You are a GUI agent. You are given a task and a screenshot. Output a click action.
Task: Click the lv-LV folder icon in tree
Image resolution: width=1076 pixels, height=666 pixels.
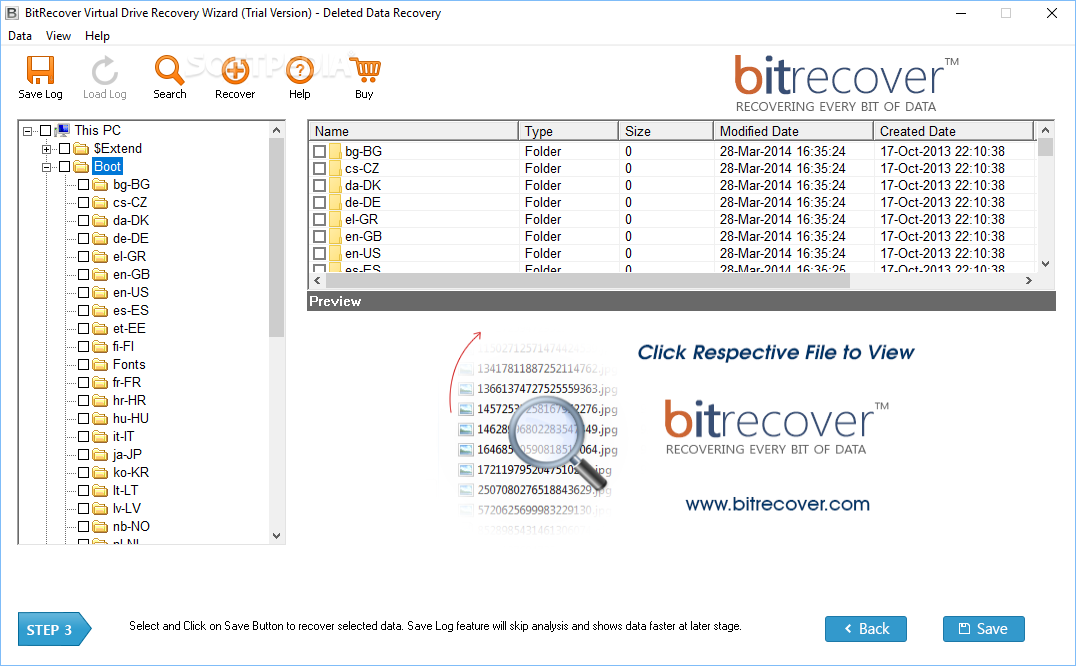tap(101, 508)
